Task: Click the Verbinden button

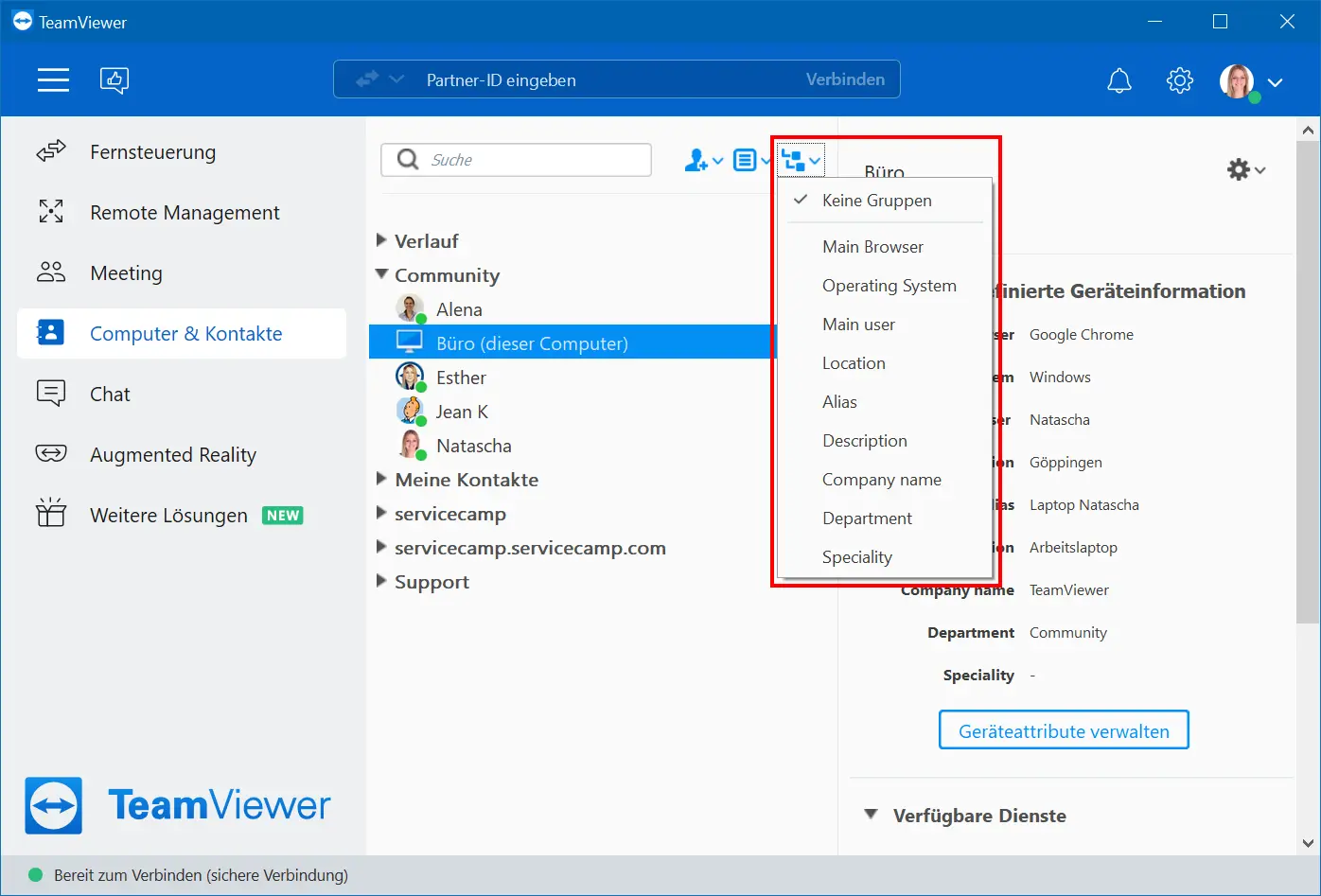Action: point(845,79)
